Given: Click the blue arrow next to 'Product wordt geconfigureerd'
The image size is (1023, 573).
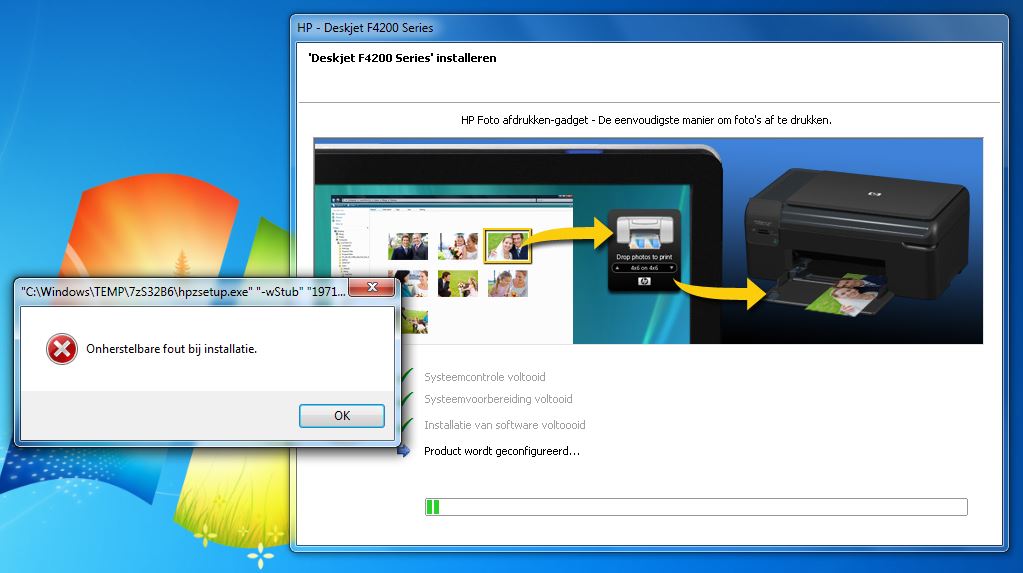Looking at the screenshot, I should pos(405,450).
